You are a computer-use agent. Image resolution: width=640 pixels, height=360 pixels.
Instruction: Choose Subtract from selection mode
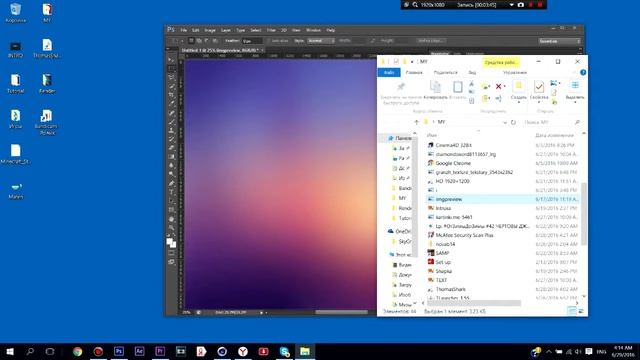207,41
